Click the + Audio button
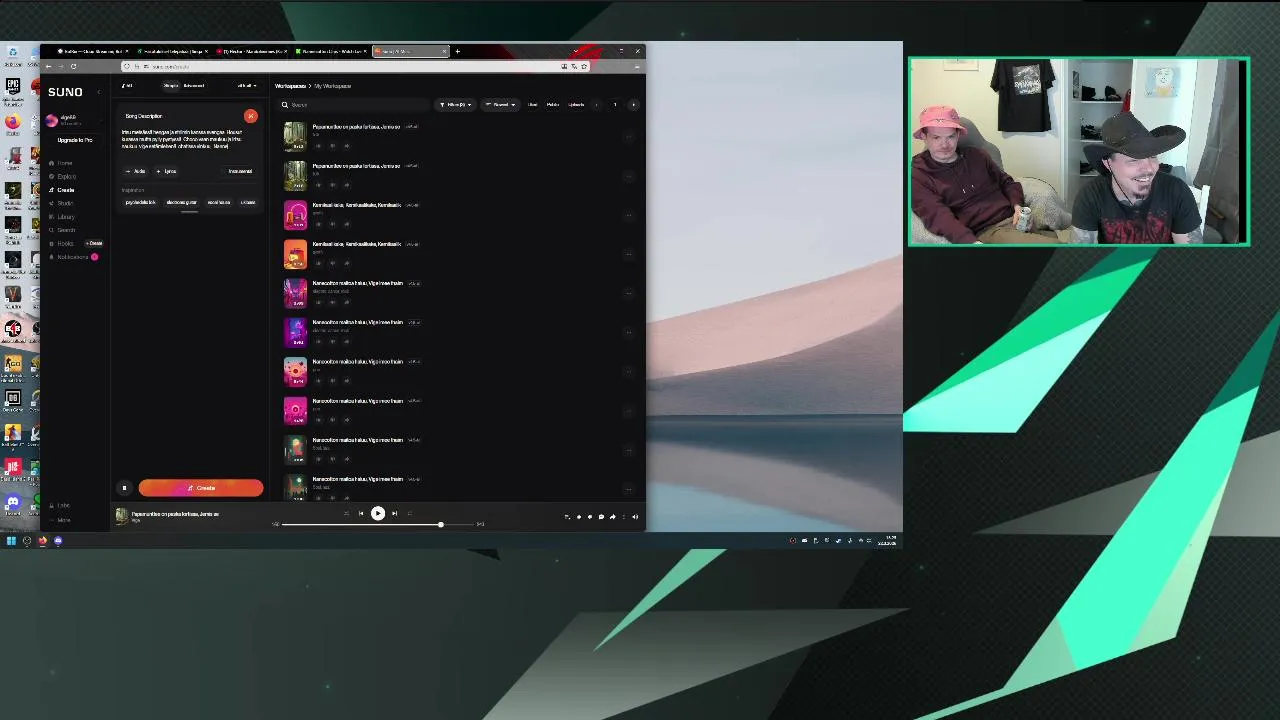Screen dimensions: 1280x720 136,171
